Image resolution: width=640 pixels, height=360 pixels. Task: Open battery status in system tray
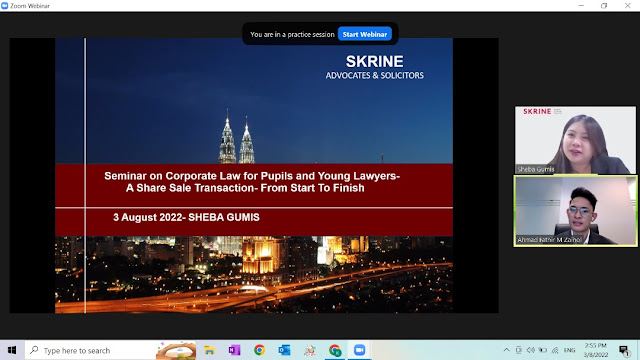[x=542, y=350]
